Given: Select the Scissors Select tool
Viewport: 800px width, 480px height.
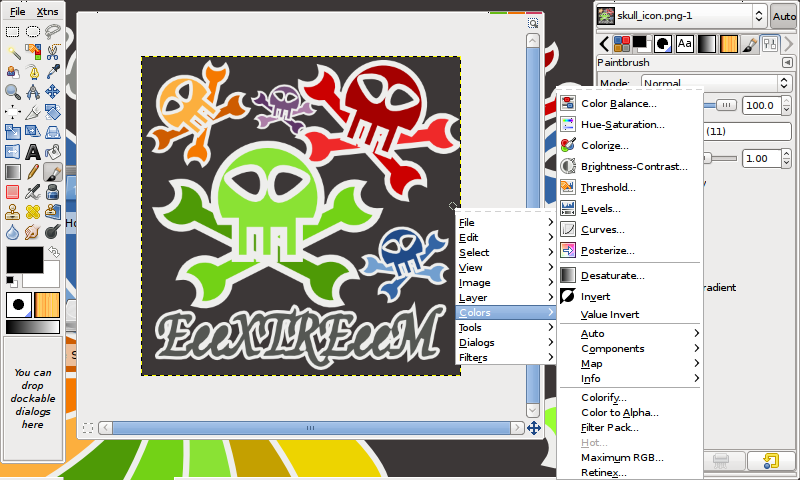Looking at the screenshot, I should [x=53, y=52].
